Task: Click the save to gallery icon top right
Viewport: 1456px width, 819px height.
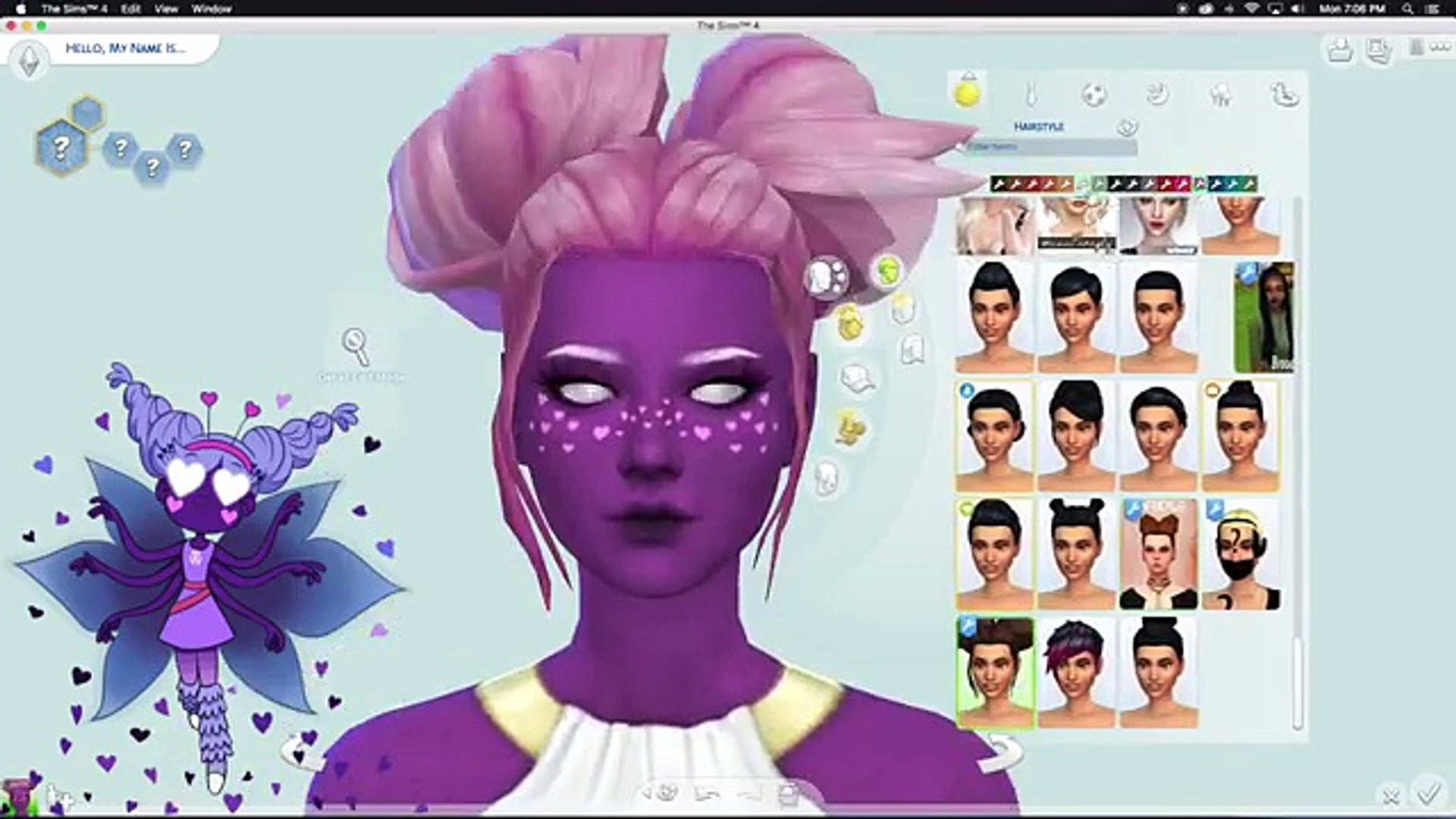Action: tap(1341, 51)
